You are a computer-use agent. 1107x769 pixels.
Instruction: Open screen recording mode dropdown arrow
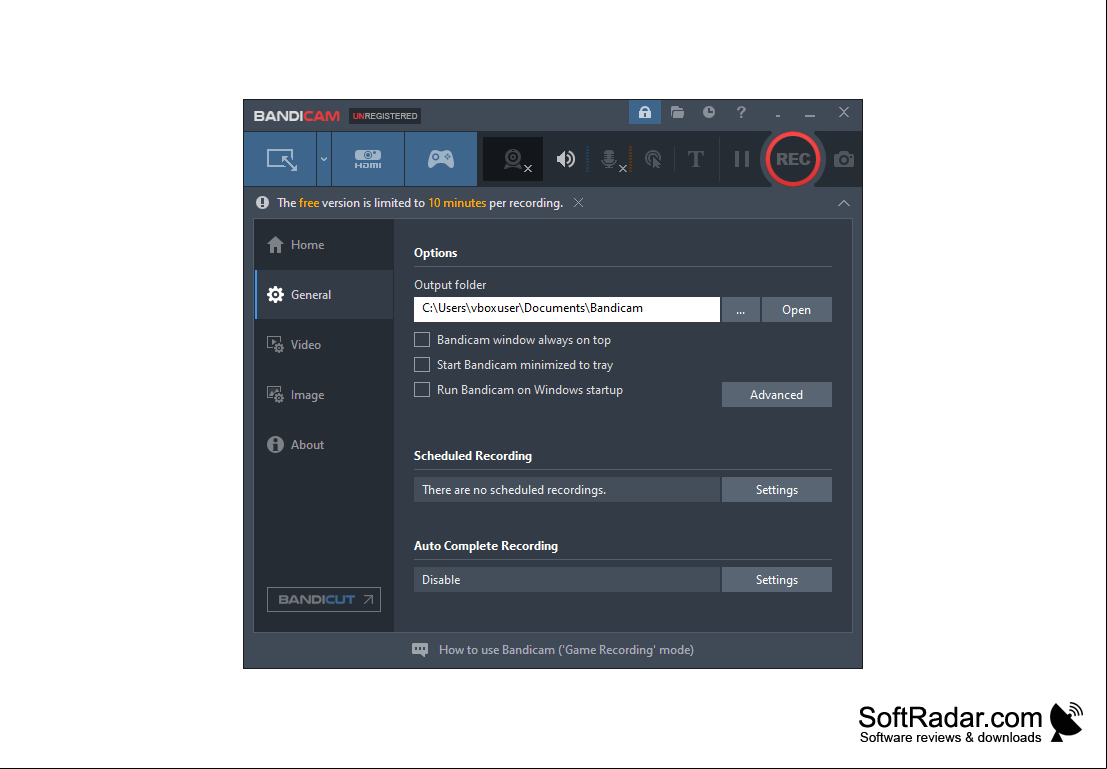click(x=323, y=159)
